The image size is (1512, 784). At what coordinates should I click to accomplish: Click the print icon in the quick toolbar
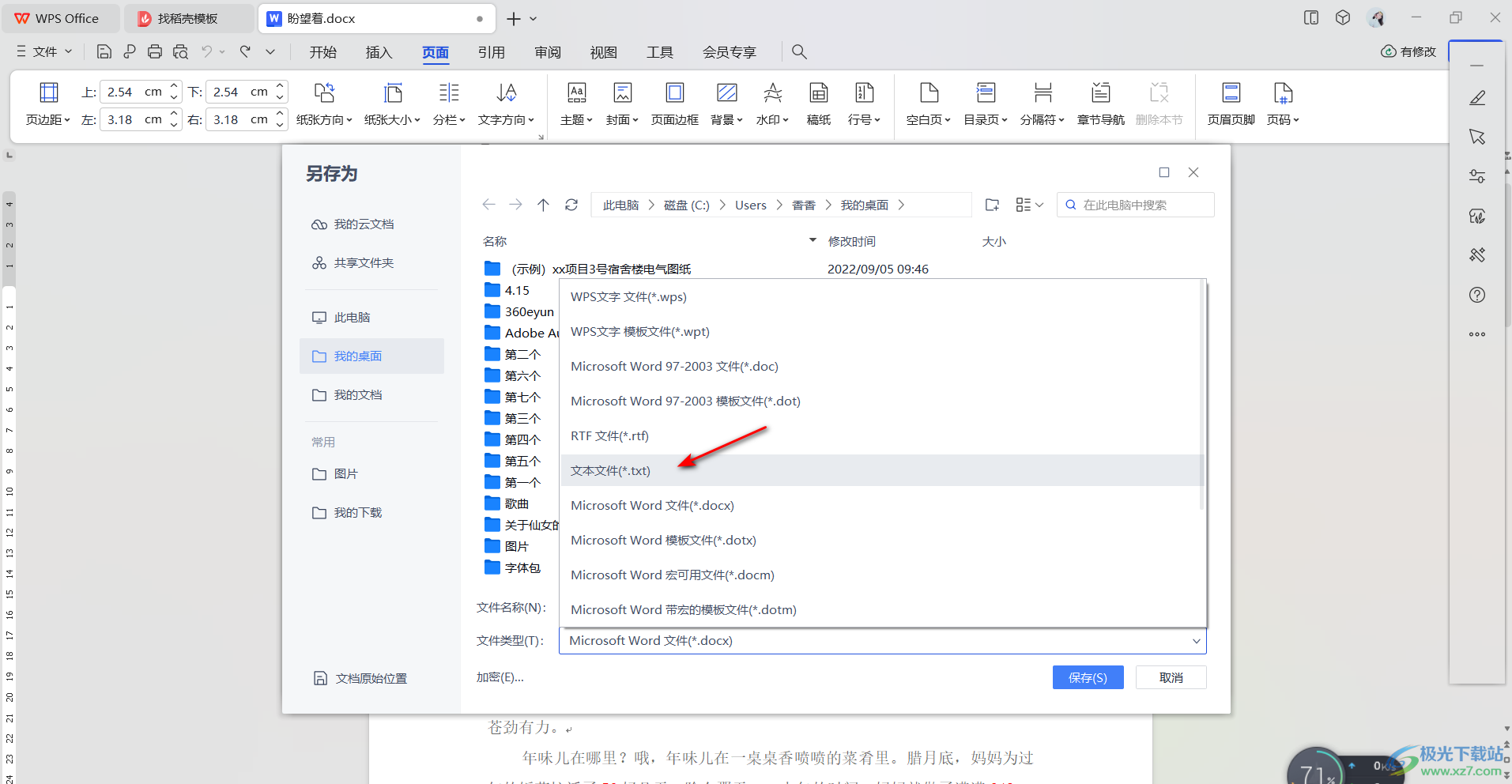(x=155, y=51)
